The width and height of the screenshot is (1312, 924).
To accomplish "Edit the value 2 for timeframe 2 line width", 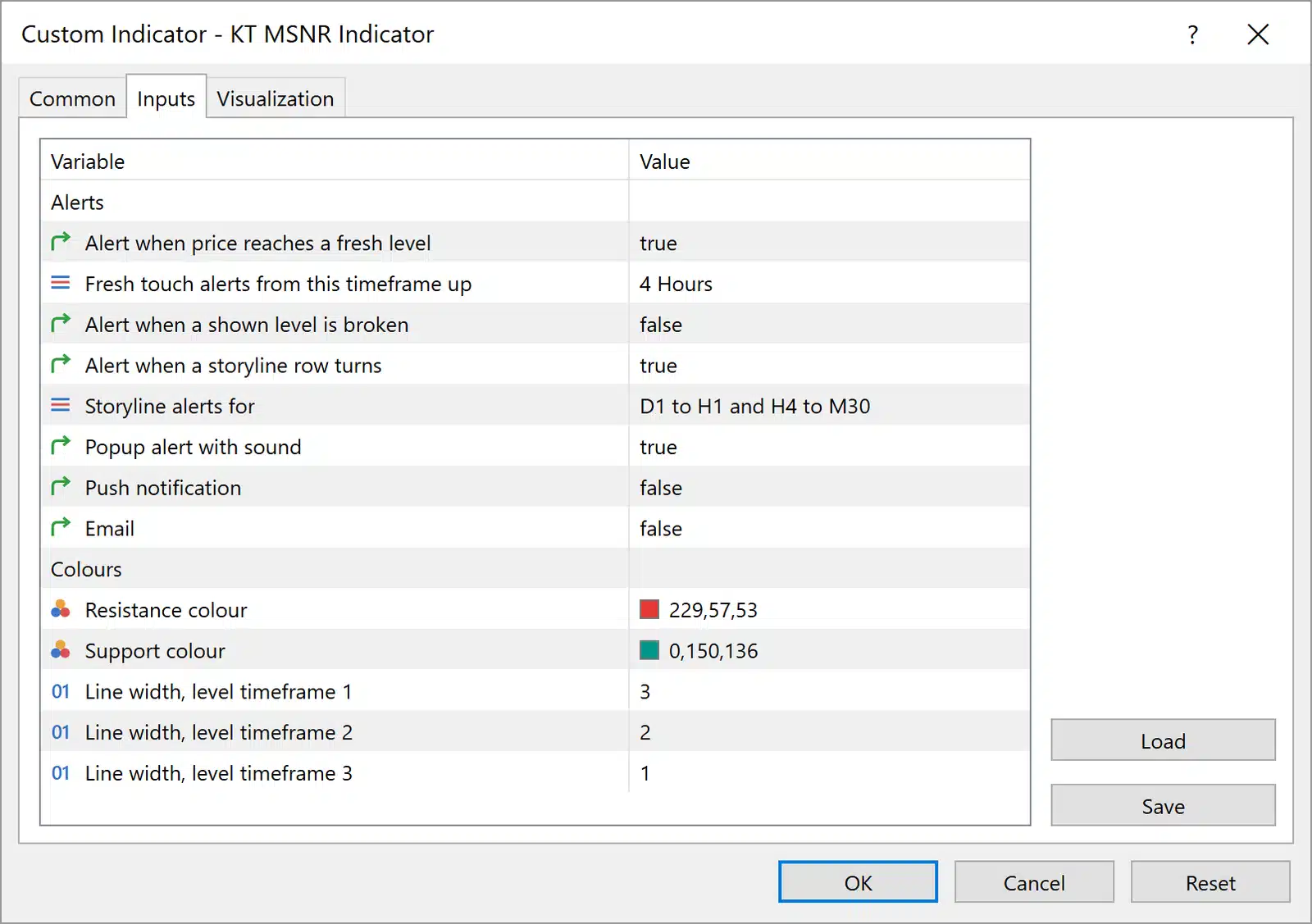I will pyautogui.click(x=829, y=732).
